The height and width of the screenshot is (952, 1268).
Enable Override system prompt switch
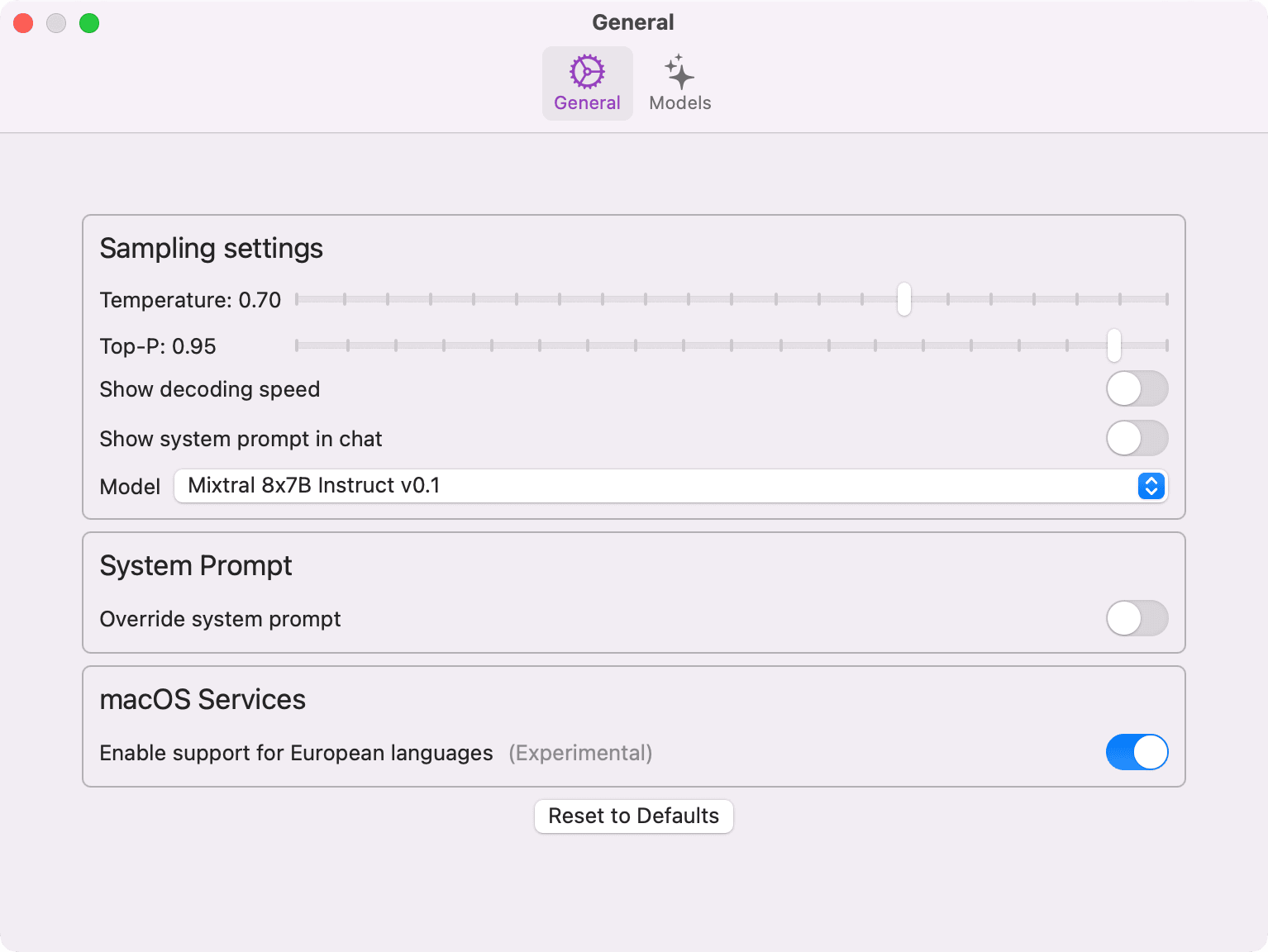point(1137,618)
